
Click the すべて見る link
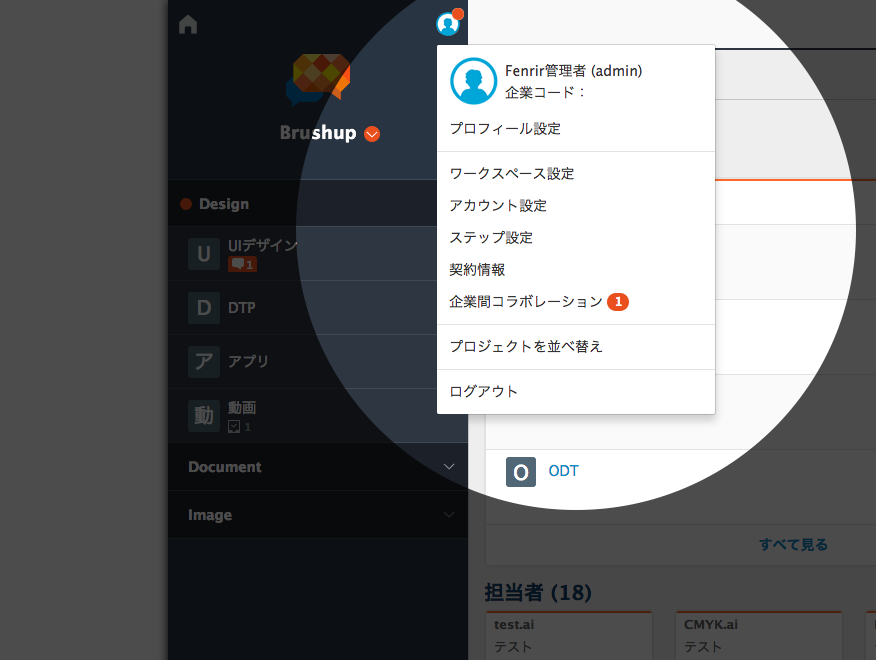tap(793, 544)
